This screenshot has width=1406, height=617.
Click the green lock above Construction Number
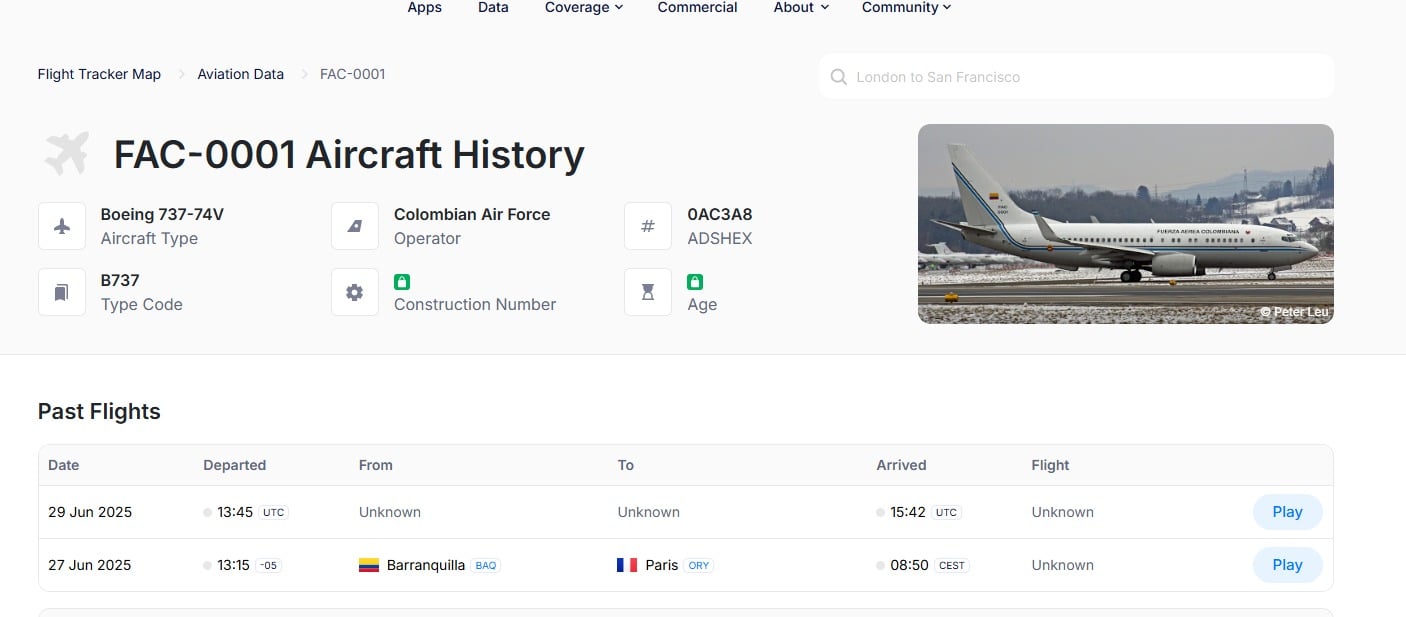coord(402,282)
